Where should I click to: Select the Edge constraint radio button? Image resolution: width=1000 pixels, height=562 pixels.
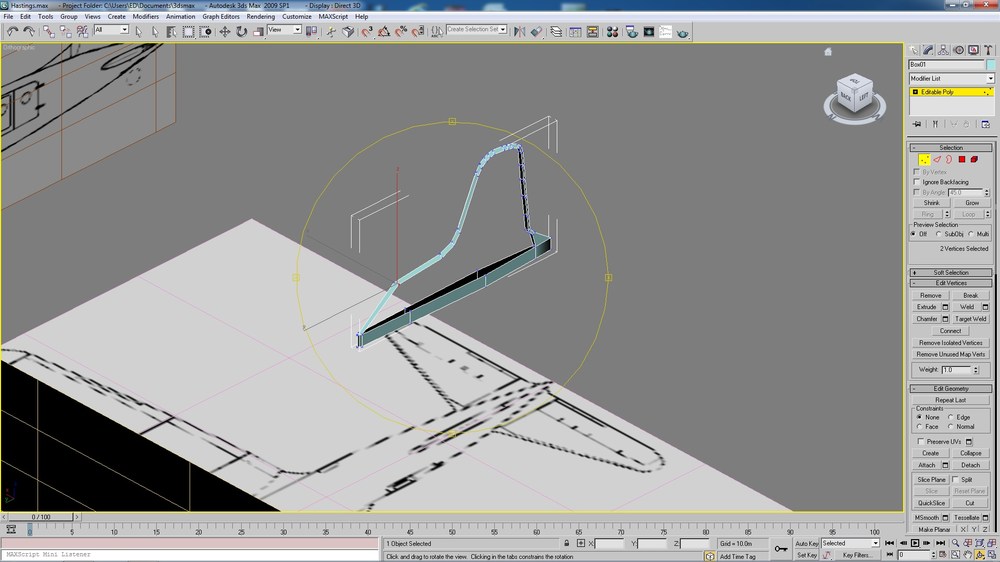[951, 417]
